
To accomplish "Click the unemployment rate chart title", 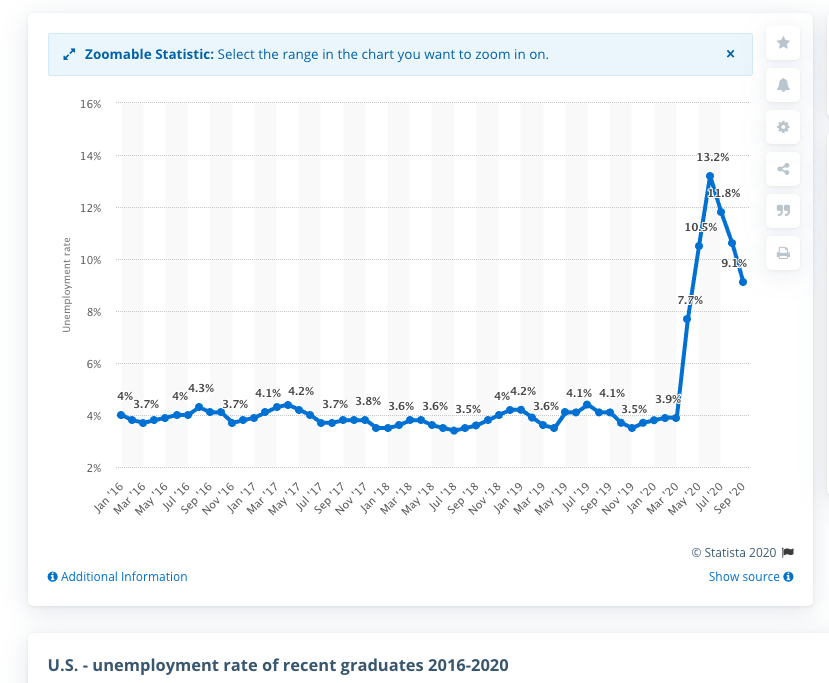I will (x=278, y=665).
